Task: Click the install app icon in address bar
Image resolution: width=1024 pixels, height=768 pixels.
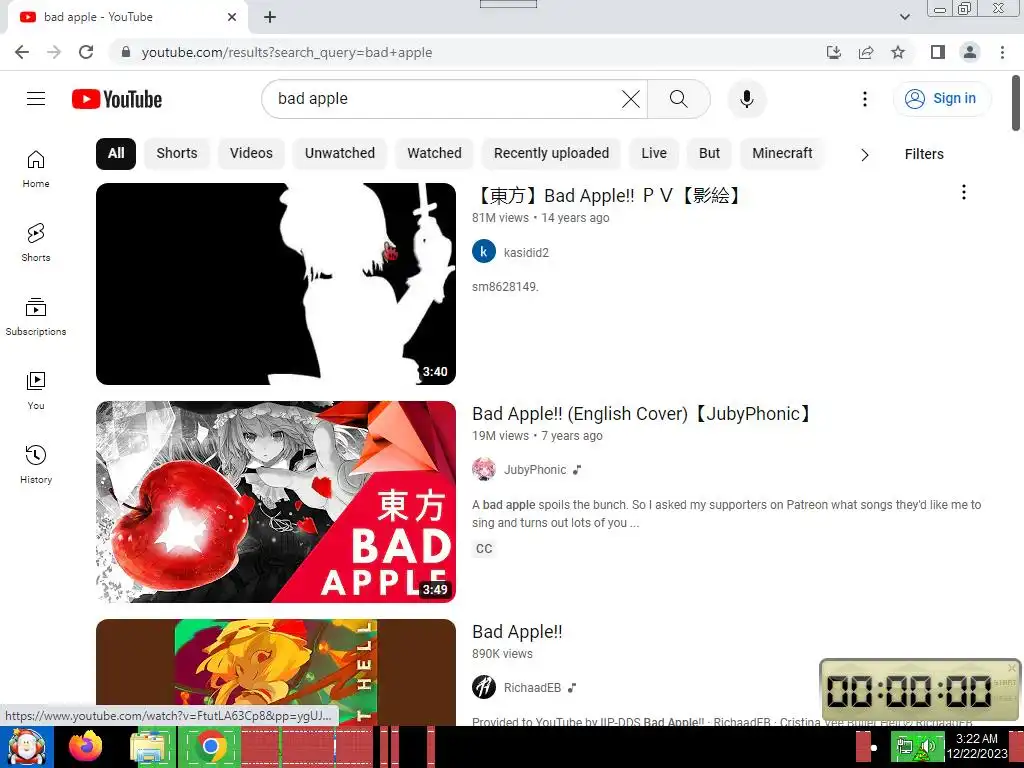Action: [834, 52]
